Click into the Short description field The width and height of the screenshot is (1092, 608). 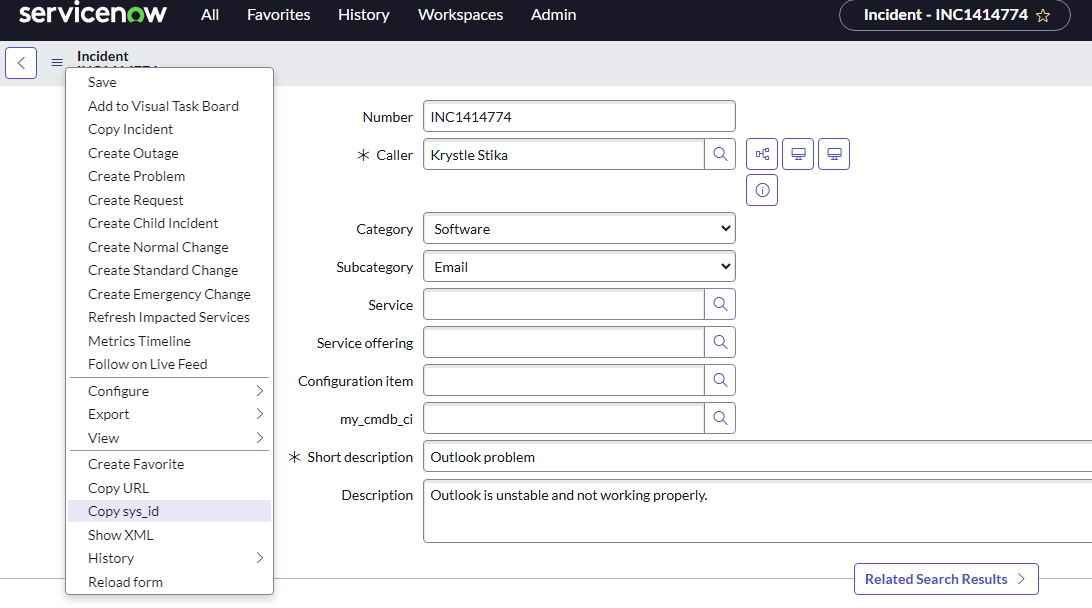[755, 457]
